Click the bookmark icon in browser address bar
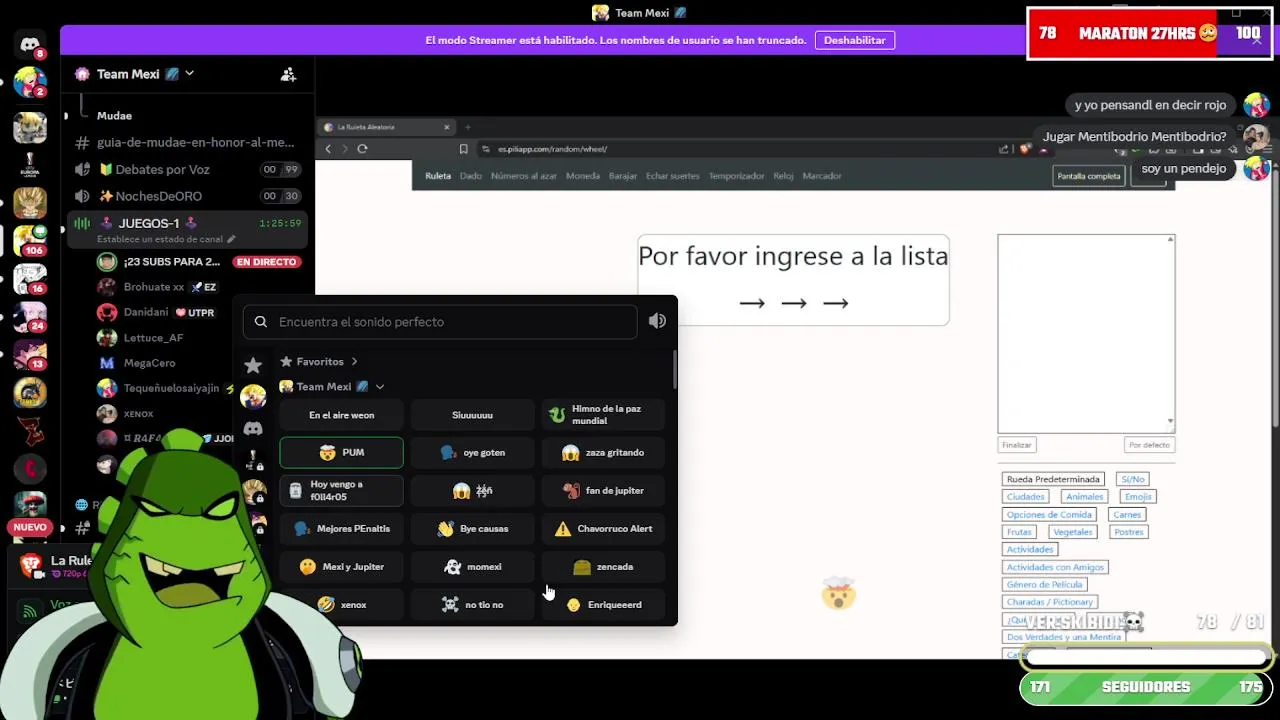Screen dimensions: 1280x720 coord(463,149)
